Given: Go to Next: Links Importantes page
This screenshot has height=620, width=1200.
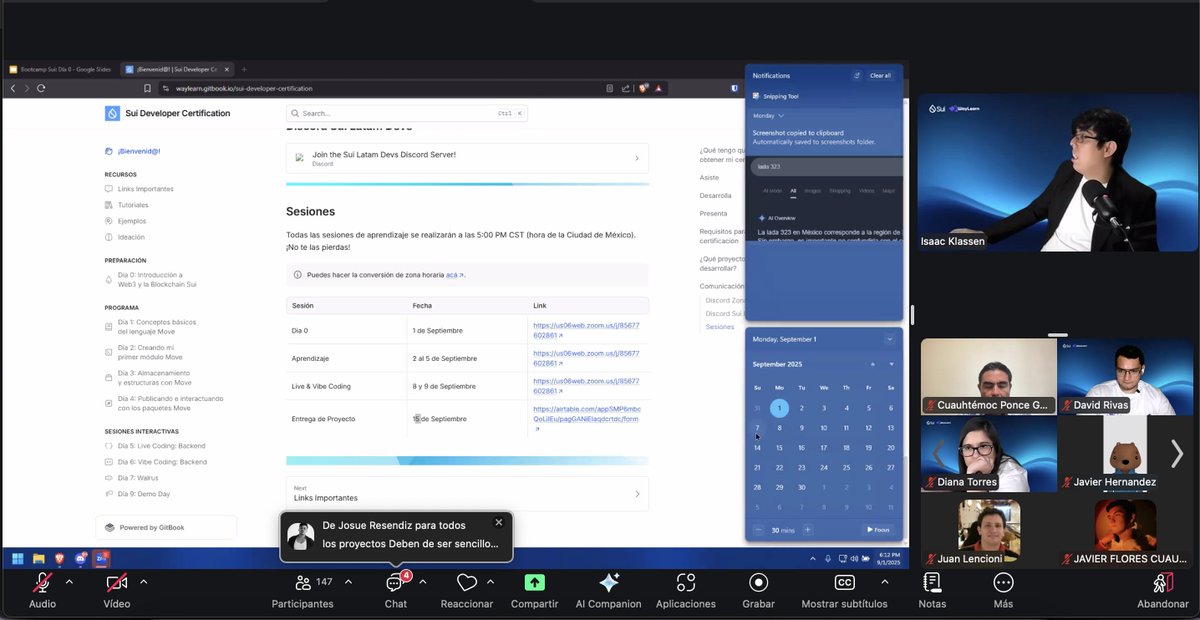Looking at the screenshot, I should pos(467,493).
